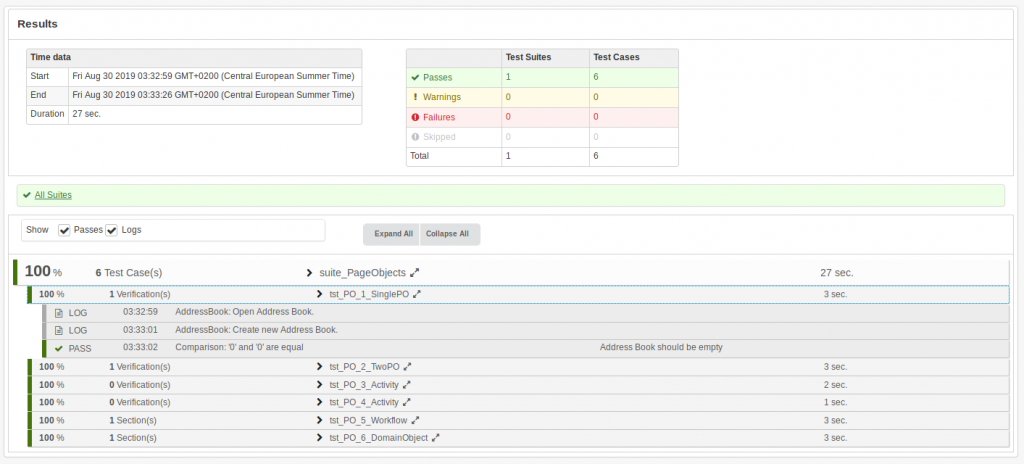
Task: Click expand icon beside tst_PO_6_DomainObject
Action: click(436, 438)
